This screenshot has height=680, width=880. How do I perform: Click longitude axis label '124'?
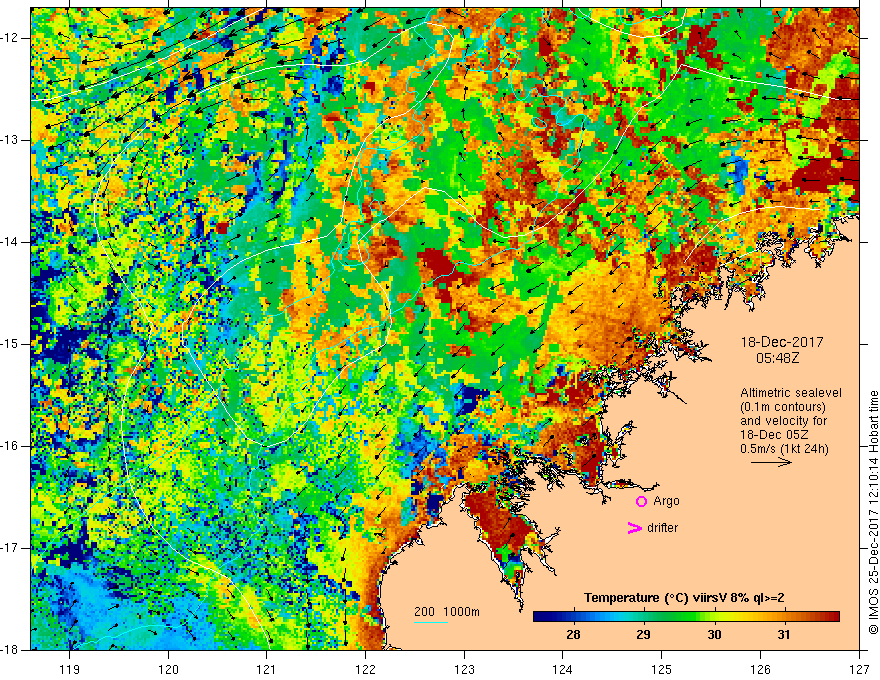(563, 669)
